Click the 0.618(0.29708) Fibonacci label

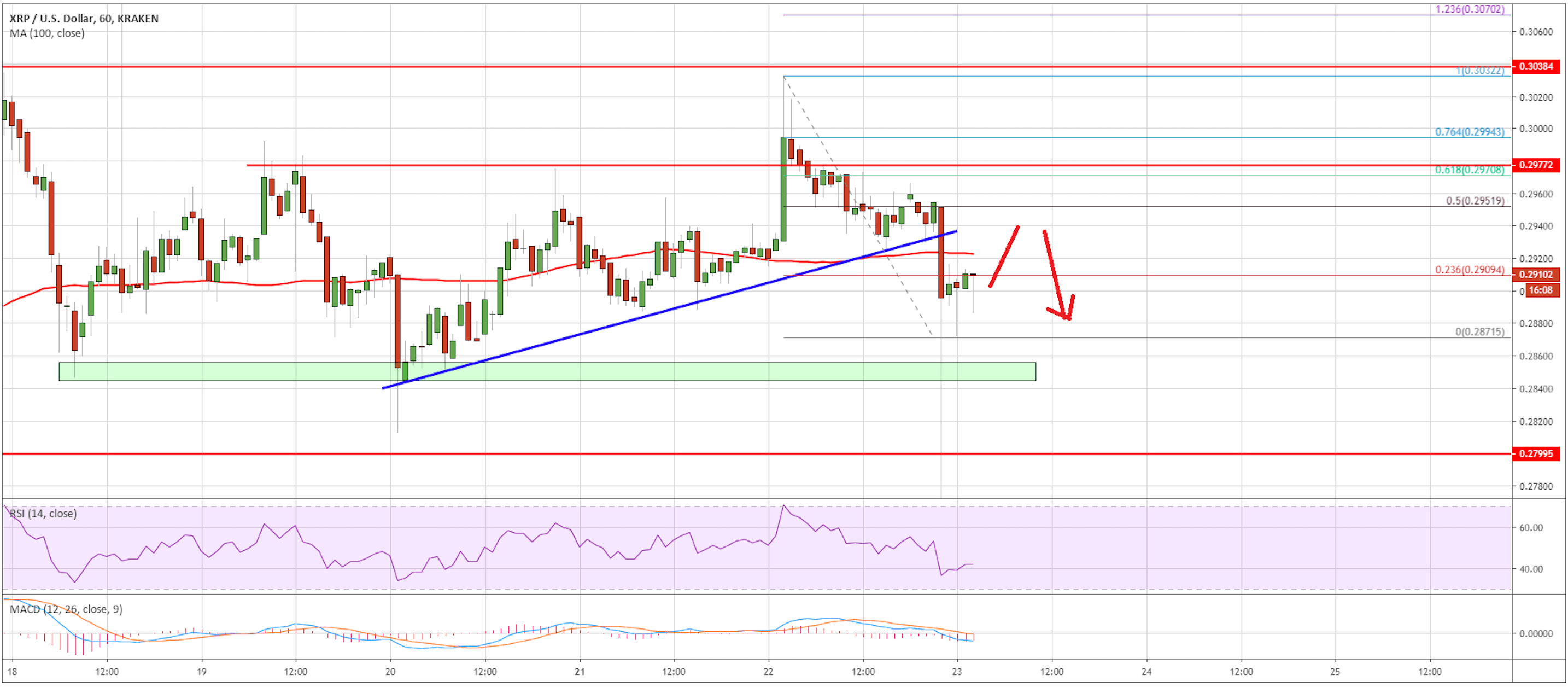pyautogui.click(x=1470, y=170)
